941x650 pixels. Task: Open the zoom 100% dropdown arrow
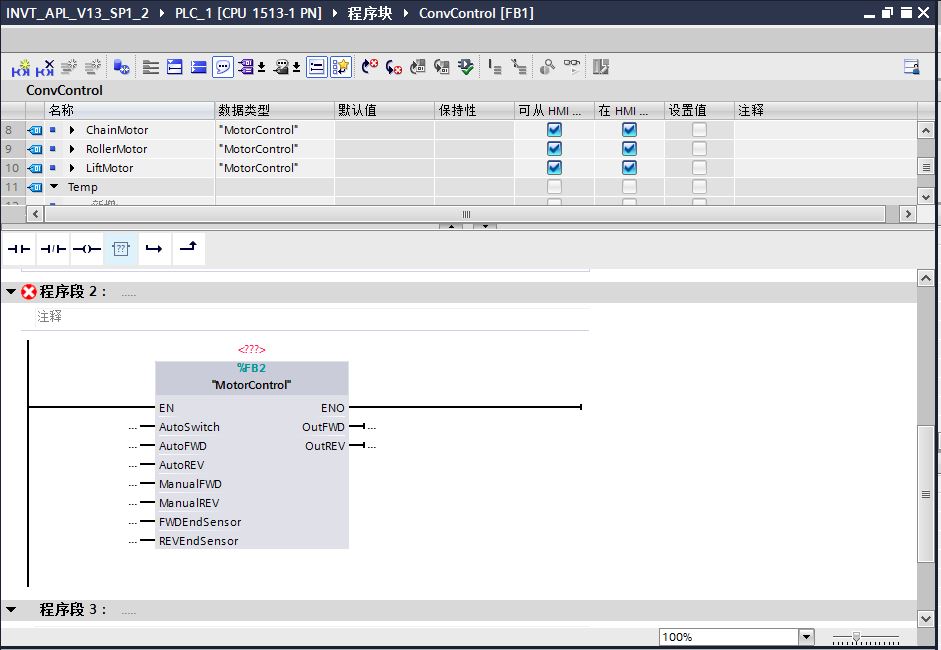pos(807,637)
